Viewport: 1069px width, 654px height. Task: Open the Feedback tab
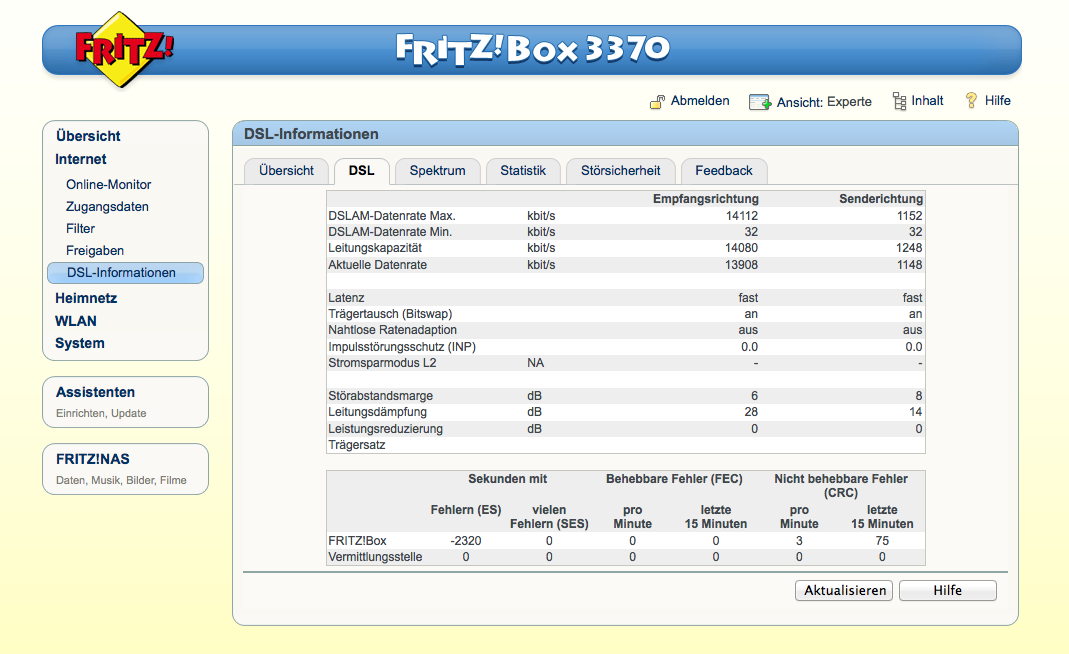[x=724, y=171]
